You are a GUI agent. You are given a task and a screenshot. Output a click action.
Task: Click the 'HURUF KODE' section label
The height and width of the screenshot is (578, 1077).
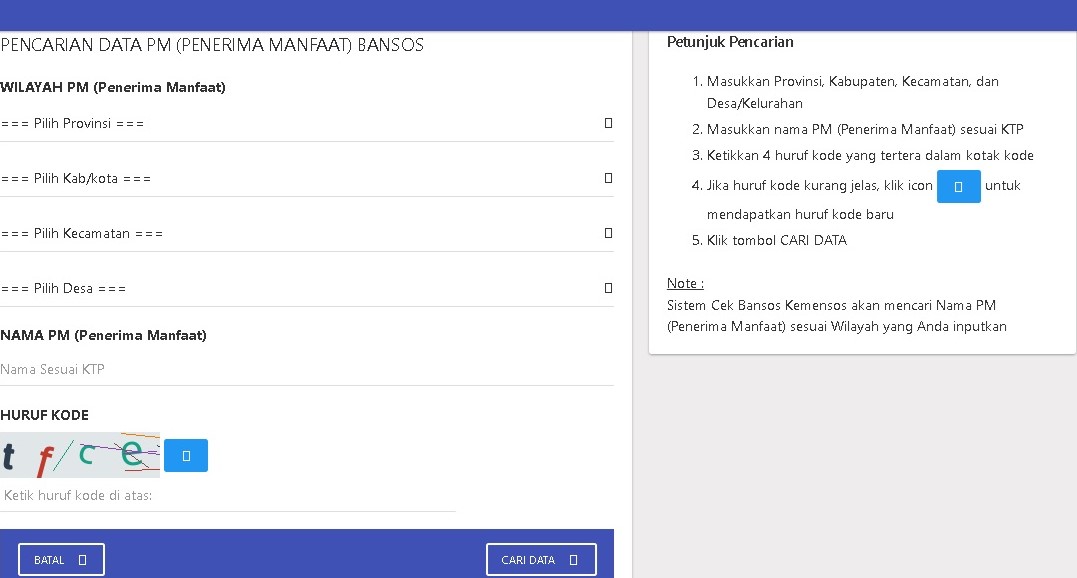pos(44,415)
